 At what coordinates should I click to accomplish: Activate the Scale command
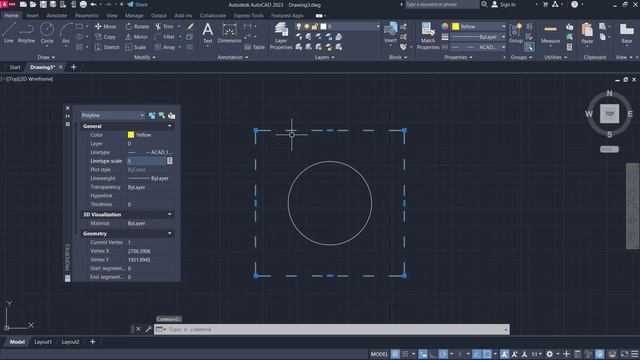(x=135, y=47)
